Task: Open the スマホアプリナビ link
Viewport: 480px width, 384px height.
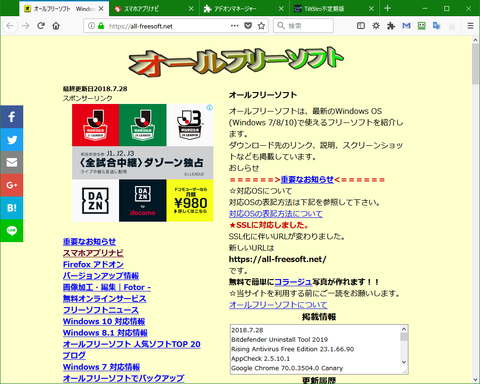Action: (x=93, y=253)
